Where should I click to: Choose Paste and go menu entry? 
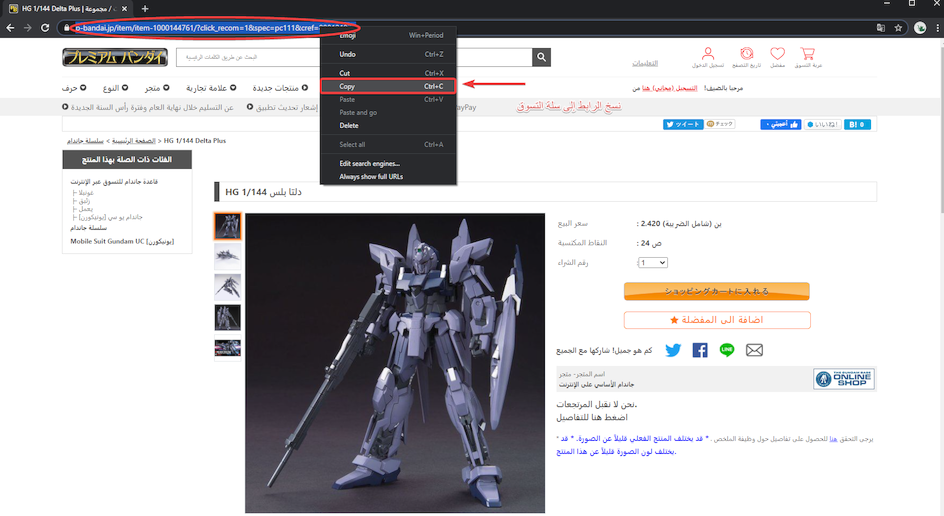[388, 113]
